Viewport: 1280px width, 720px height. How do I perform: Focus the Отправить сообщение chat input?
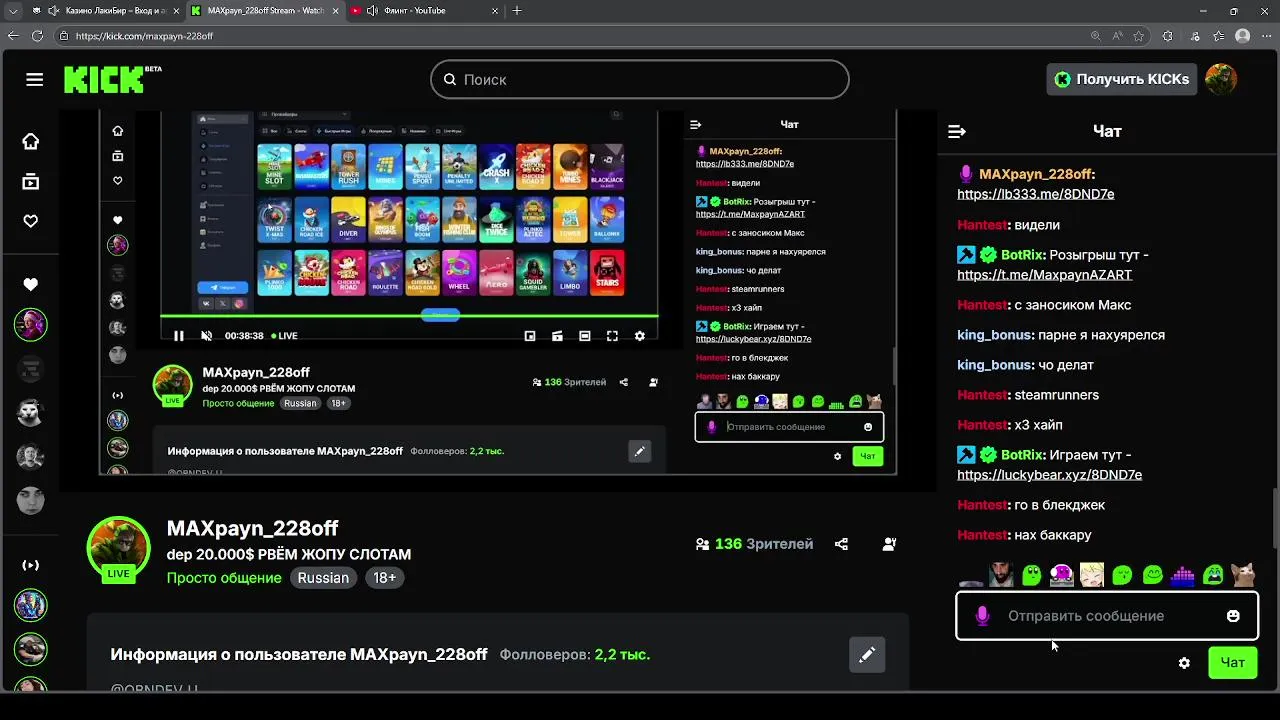click(1106, 616)
